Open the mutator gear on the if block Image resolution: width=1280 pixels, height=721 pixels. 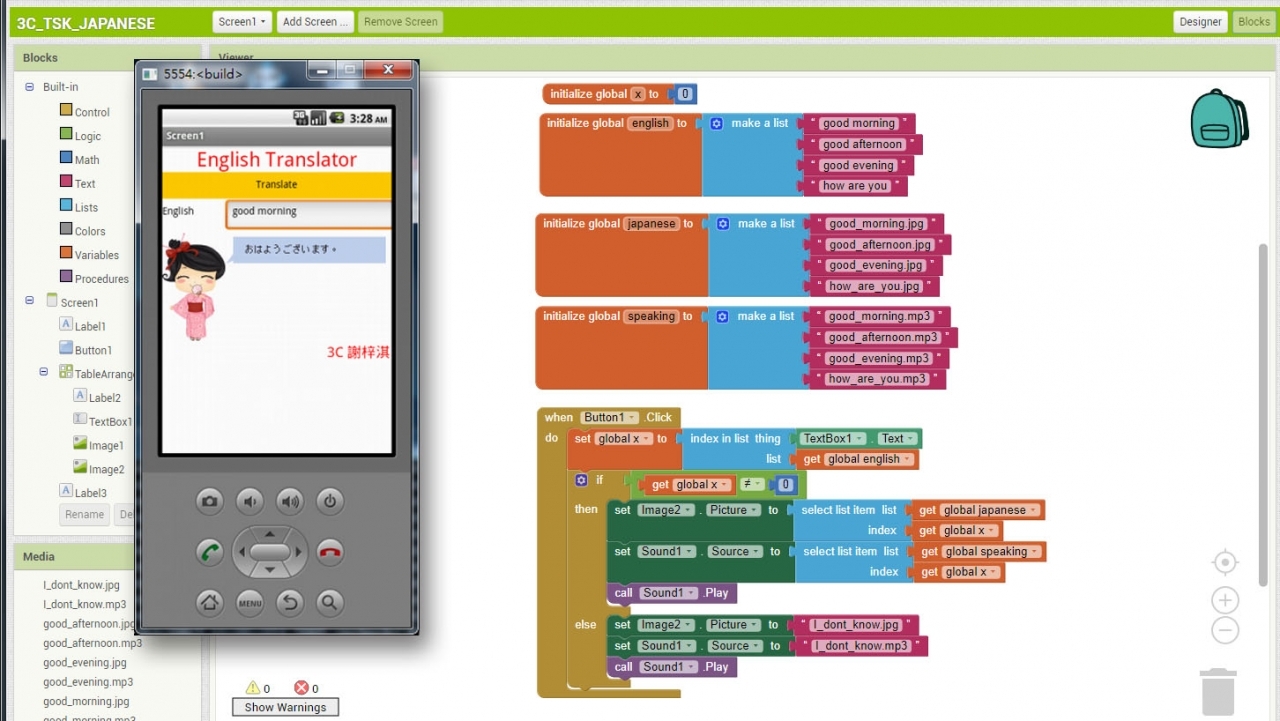[581, 480]
